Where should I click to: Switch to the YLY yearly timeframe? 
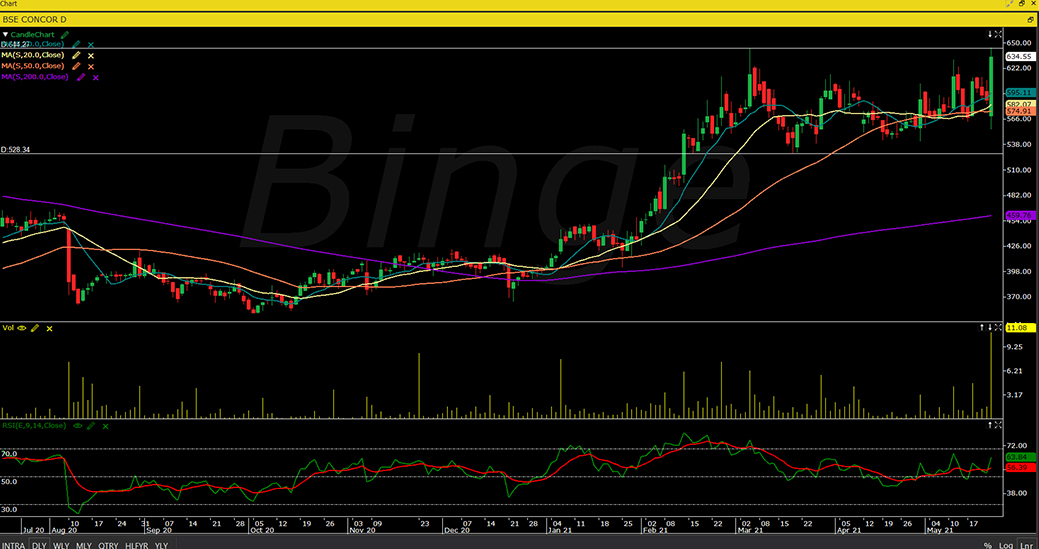click(161, 545)
